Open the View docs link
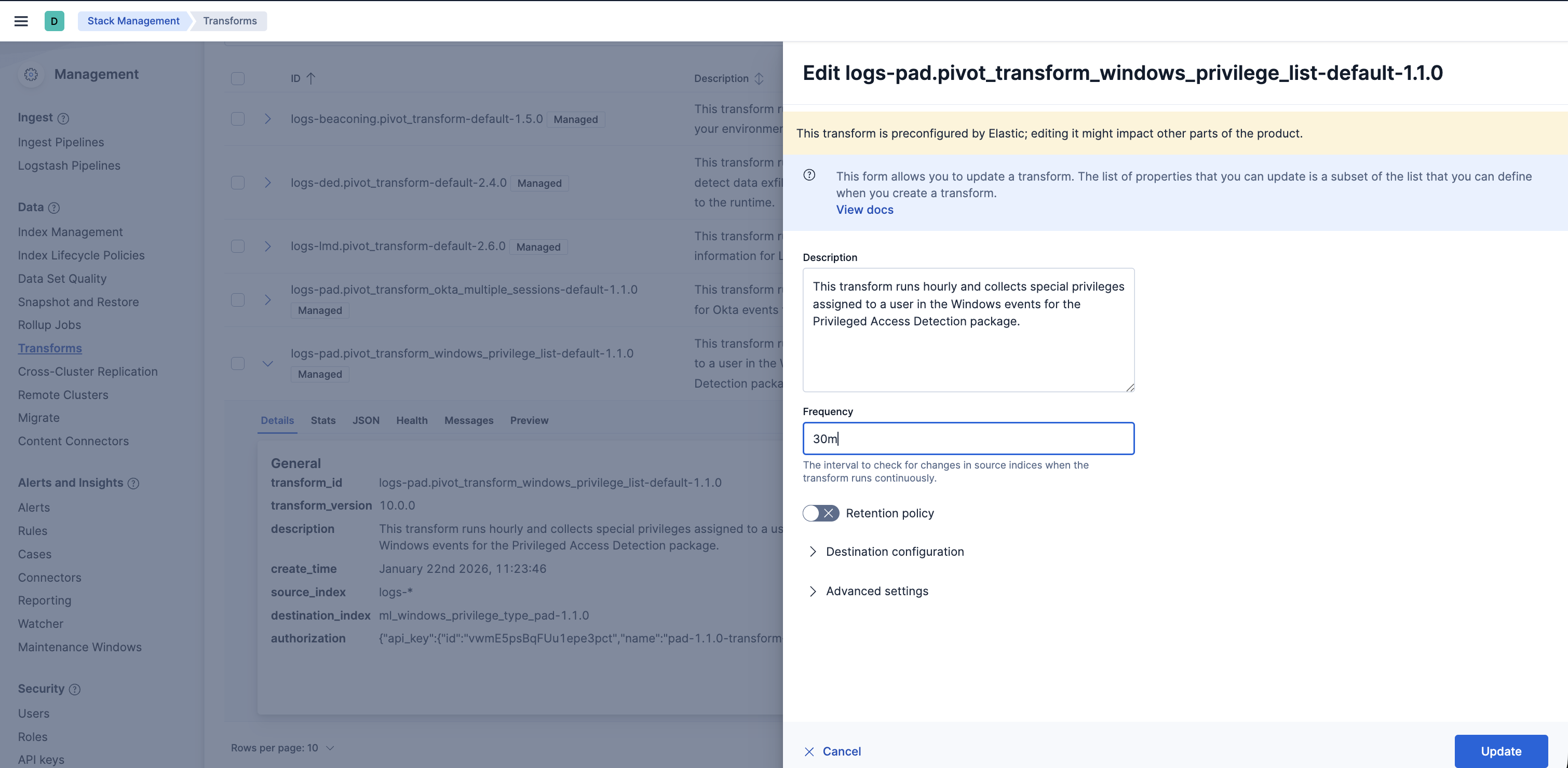Viewport: 1568px width, 768px height. pyautogui.click(x=864, y=209)
